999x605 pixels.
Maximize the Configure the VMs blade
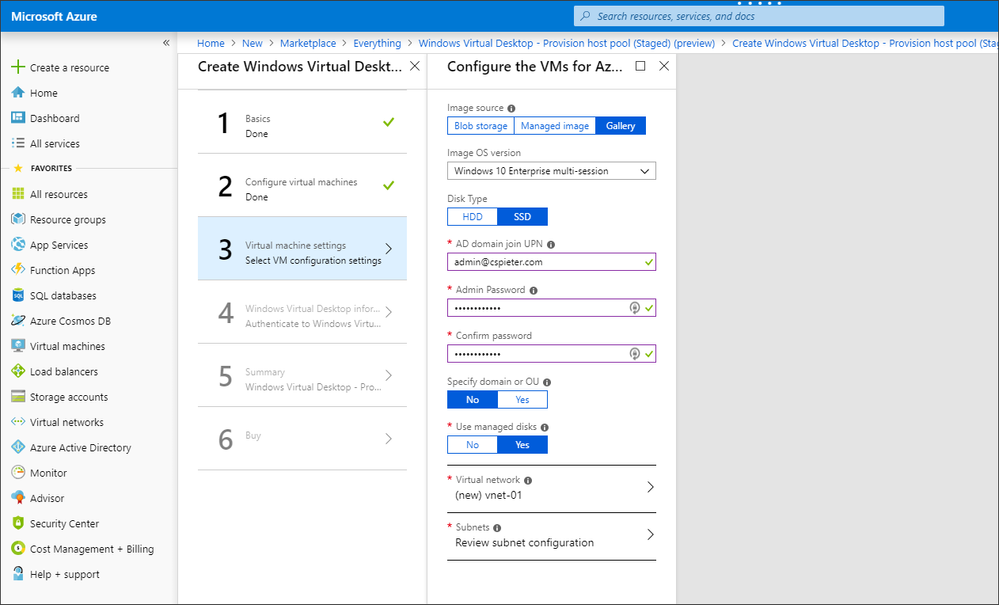tap(640, 66)
